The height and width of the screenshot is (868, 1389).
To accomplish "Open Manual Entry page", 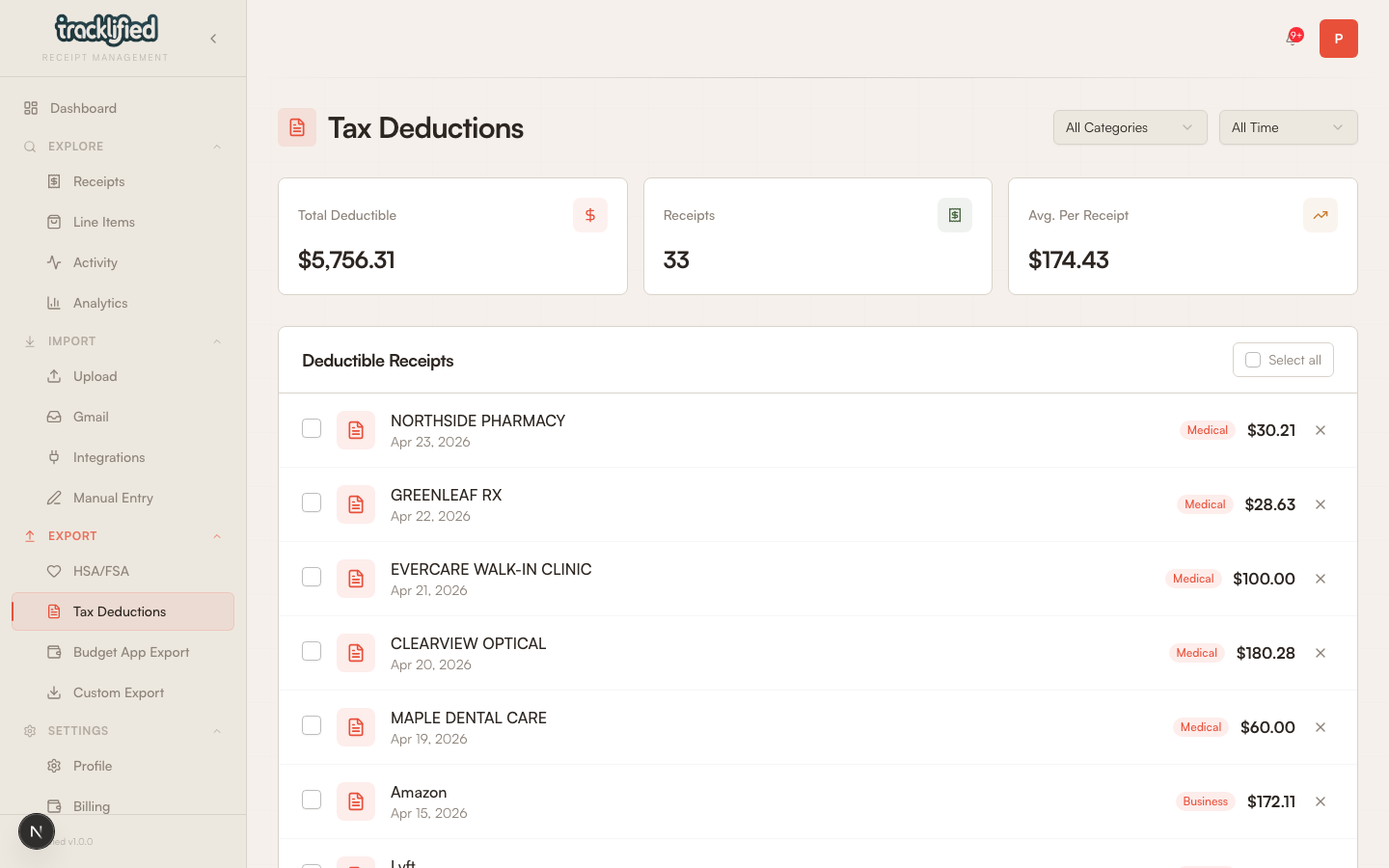I will point(123,498).
